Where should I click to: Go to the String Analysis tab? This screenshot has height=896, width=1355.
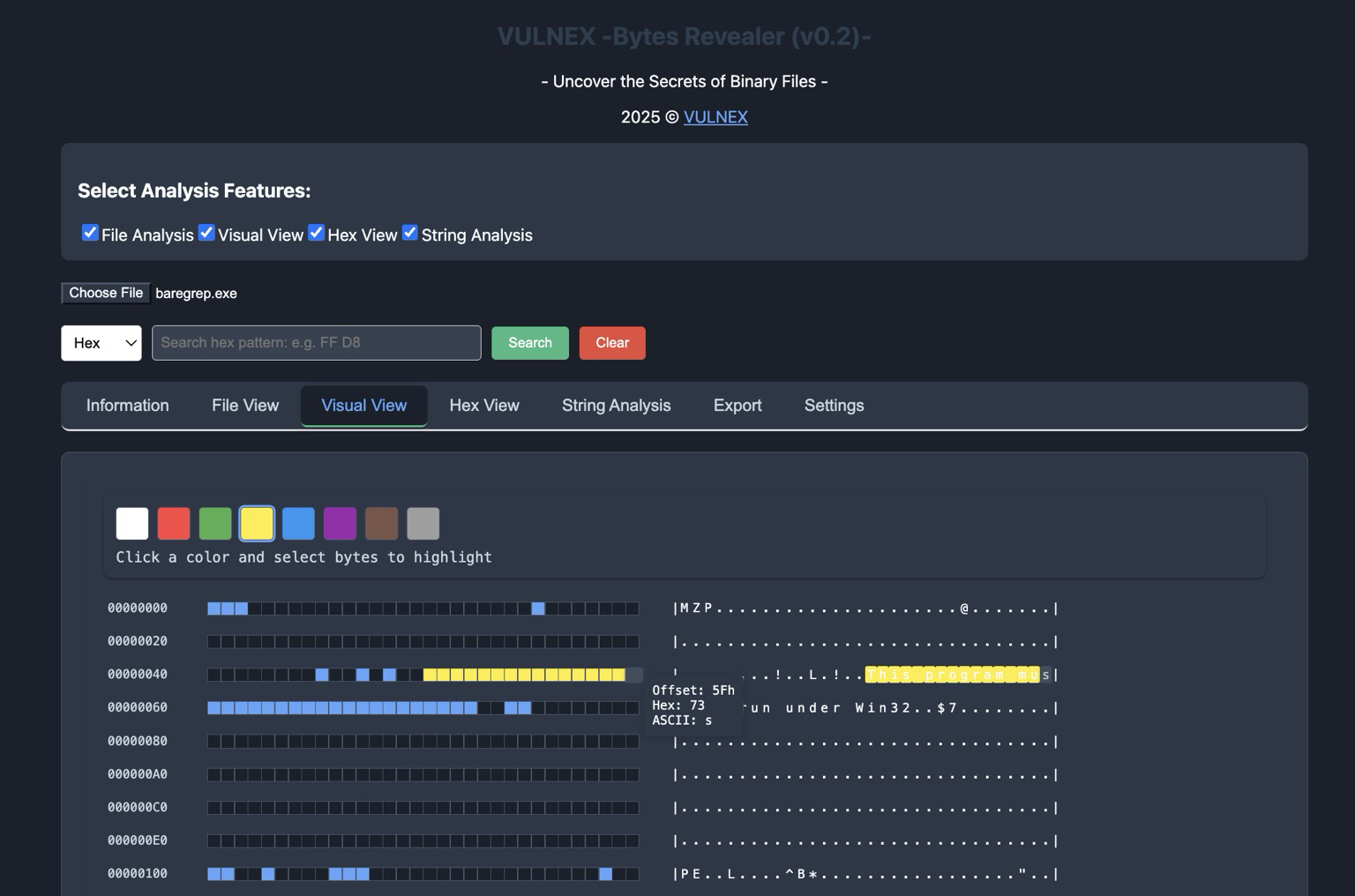tap(617, 406)
